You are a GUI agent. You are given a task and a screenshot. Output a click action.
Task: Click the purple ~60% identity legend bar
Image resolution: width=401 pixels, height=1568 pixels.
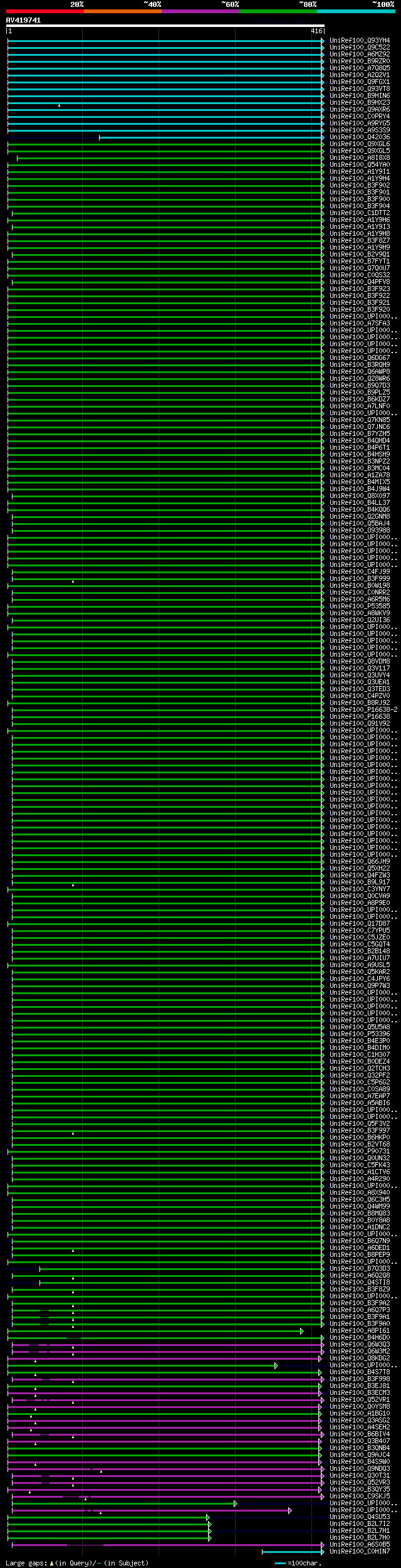point(200,11)
